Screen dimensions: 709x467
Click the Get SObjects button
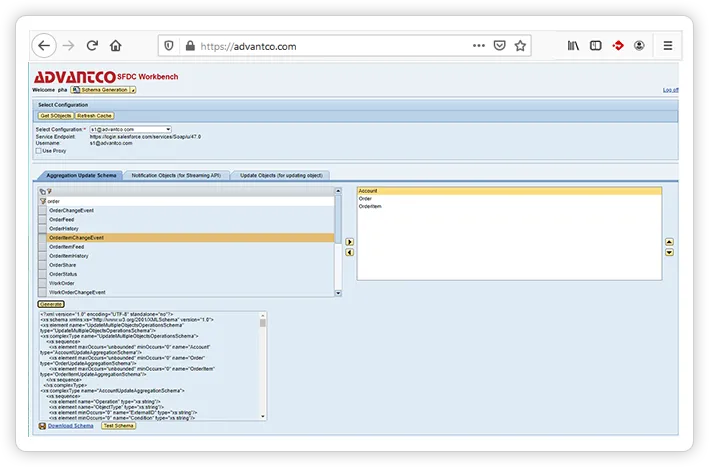pyautogui.click(x=56, y=116)
